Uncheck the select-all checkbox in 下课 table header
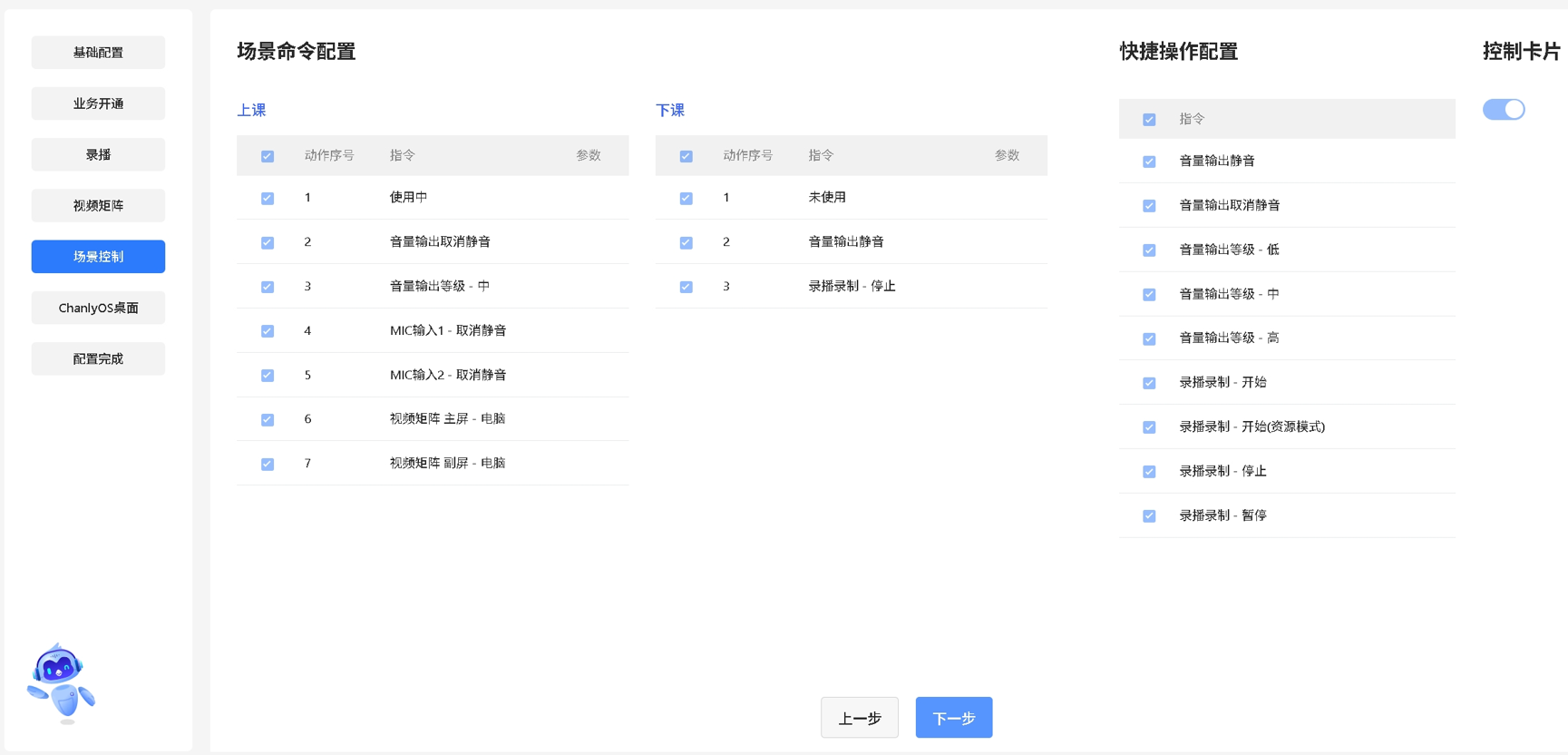 click(x=687, y=156)
